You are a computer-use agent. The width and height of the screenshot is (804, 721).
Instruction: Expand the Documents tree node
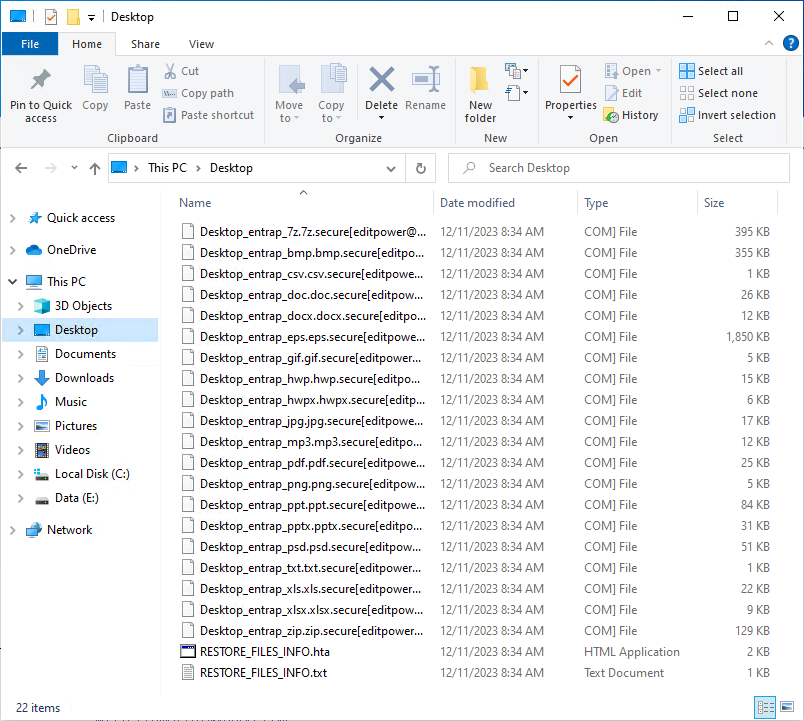point(21,354)
